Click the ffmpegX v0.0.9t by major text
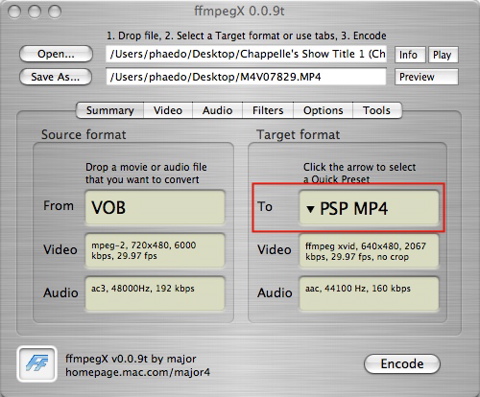The width and height of the screenshot is (480, 397). coord(131,359)
